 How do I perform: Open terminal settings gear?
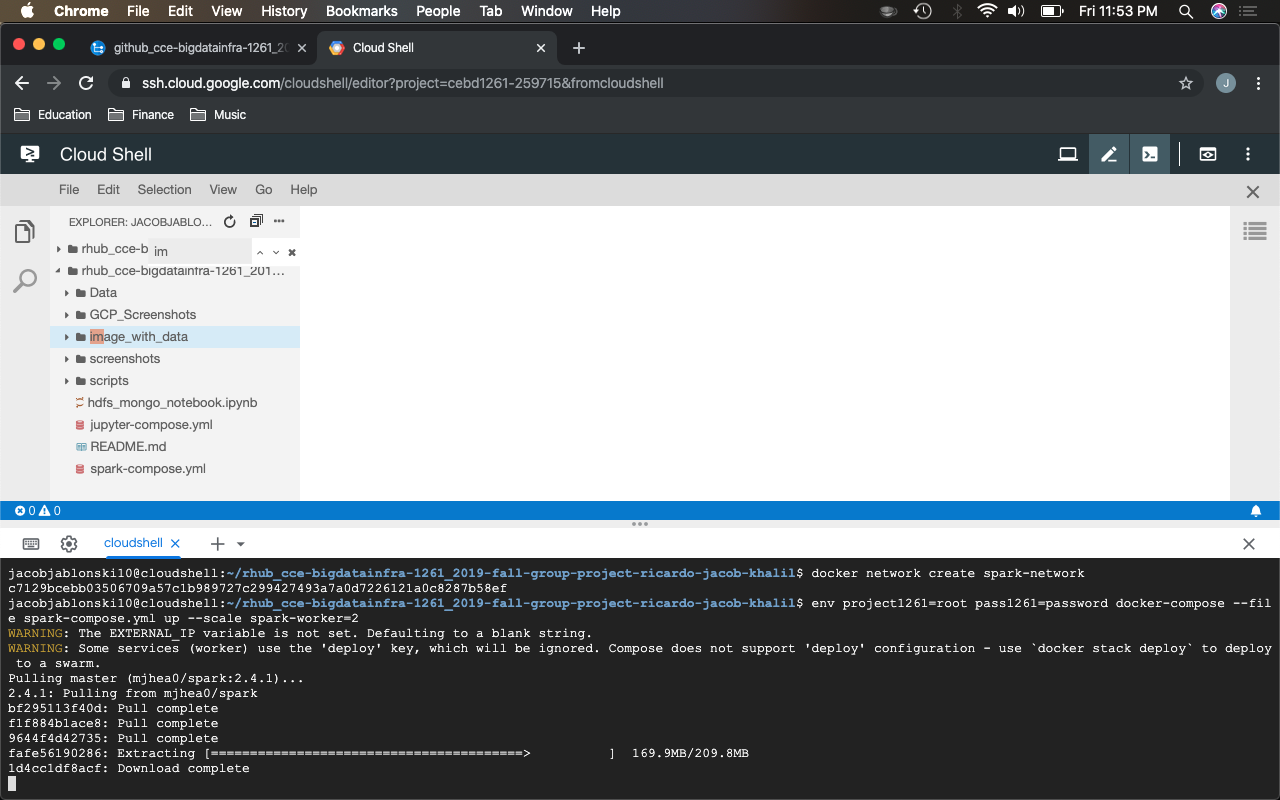(x=69, y=544)
